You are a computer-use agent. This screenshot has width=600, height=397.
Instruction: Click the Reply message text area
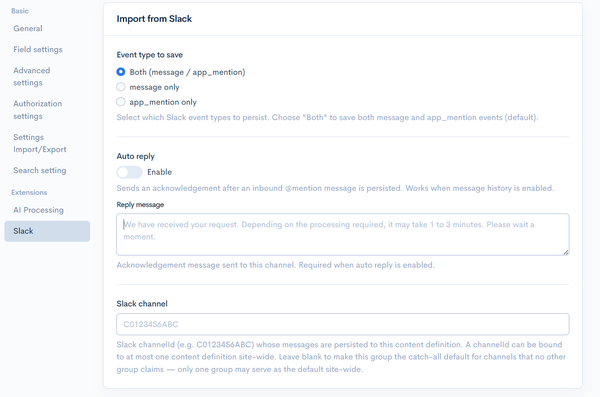(x=342, y=234)
